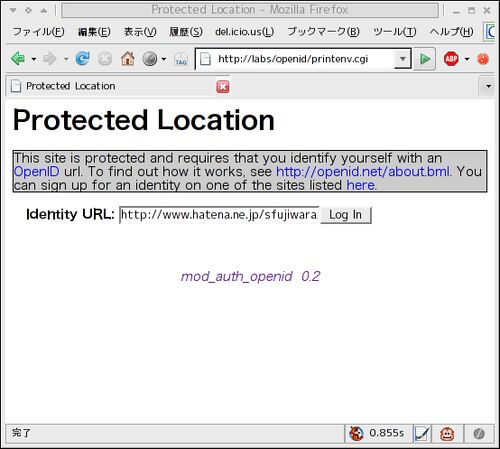Image resolution: width=500 pixels, height=449 pixels.
Task: Click the pen-and-page status bar icon
Action: click(422, 434)
